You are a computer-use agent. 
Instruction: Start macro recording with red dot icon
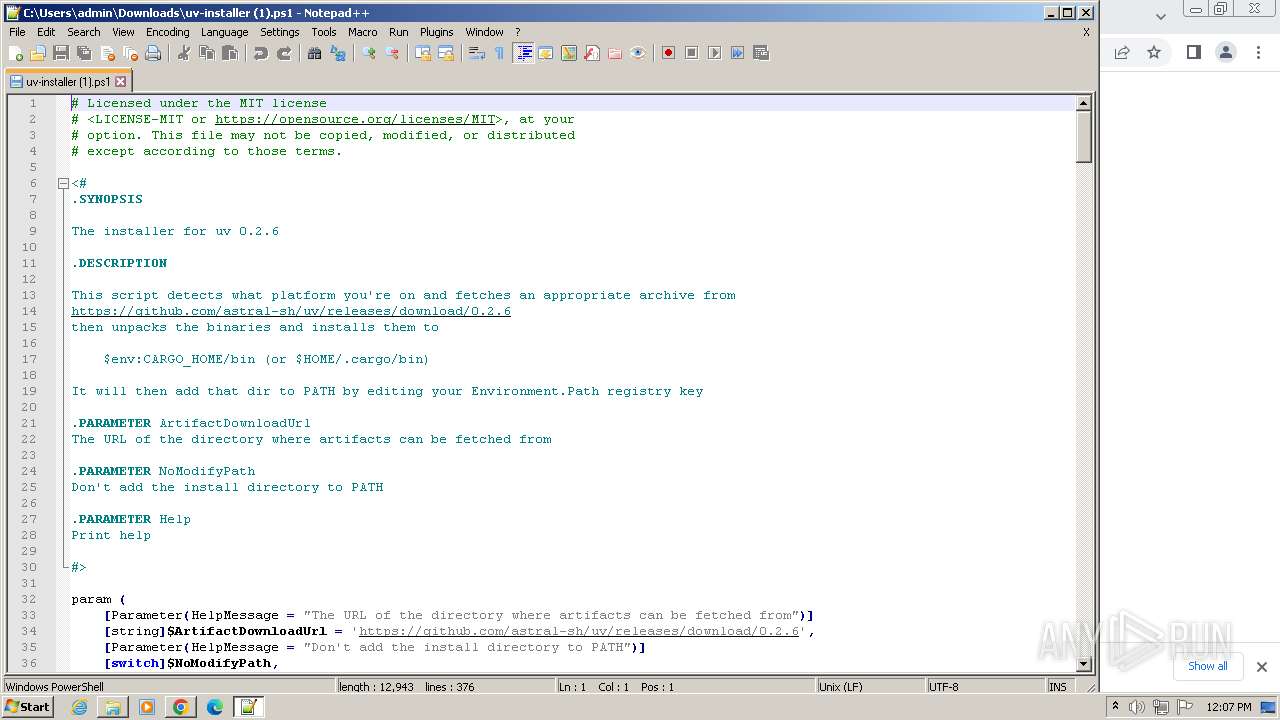coord(668,53)
